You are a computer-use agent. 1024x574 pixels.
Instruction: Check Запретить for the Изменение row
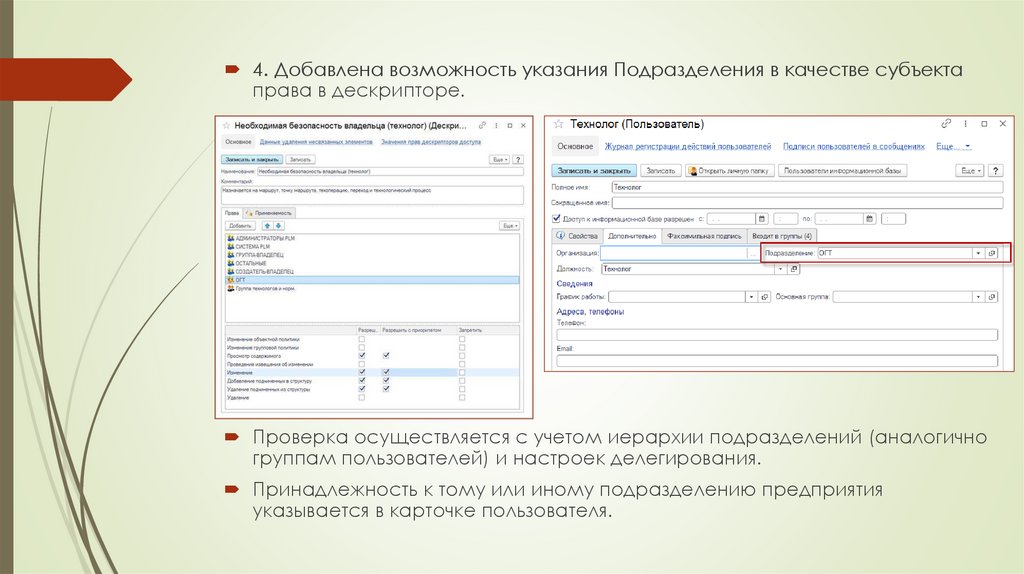pyautogui.click(x=461, y=372)
